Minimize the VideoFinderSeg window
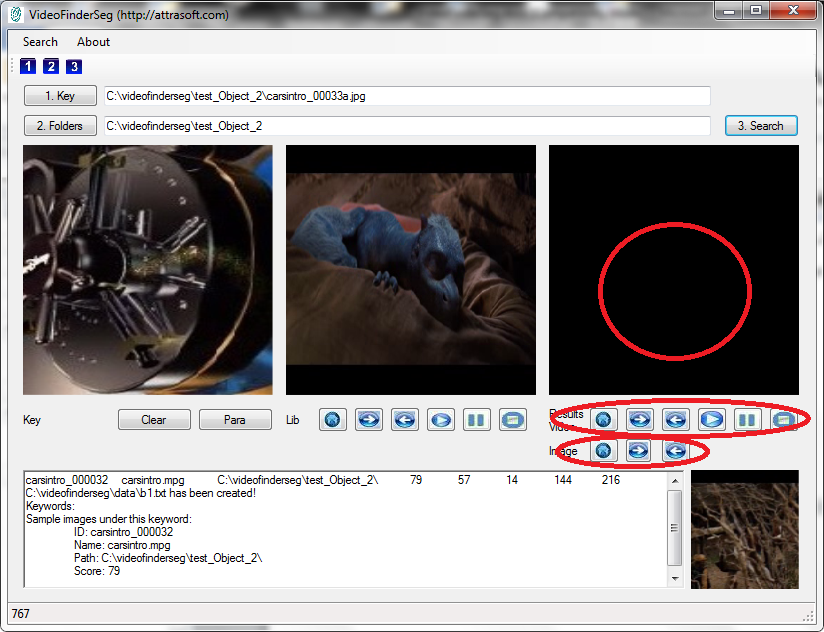824x632 pixels. (x=729, y=11)
